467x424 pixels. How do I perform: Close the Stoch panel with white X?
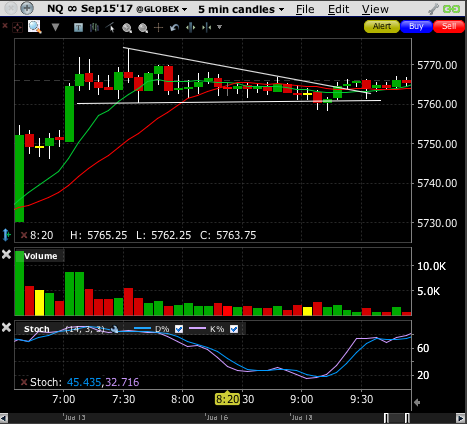click(6, 327)
